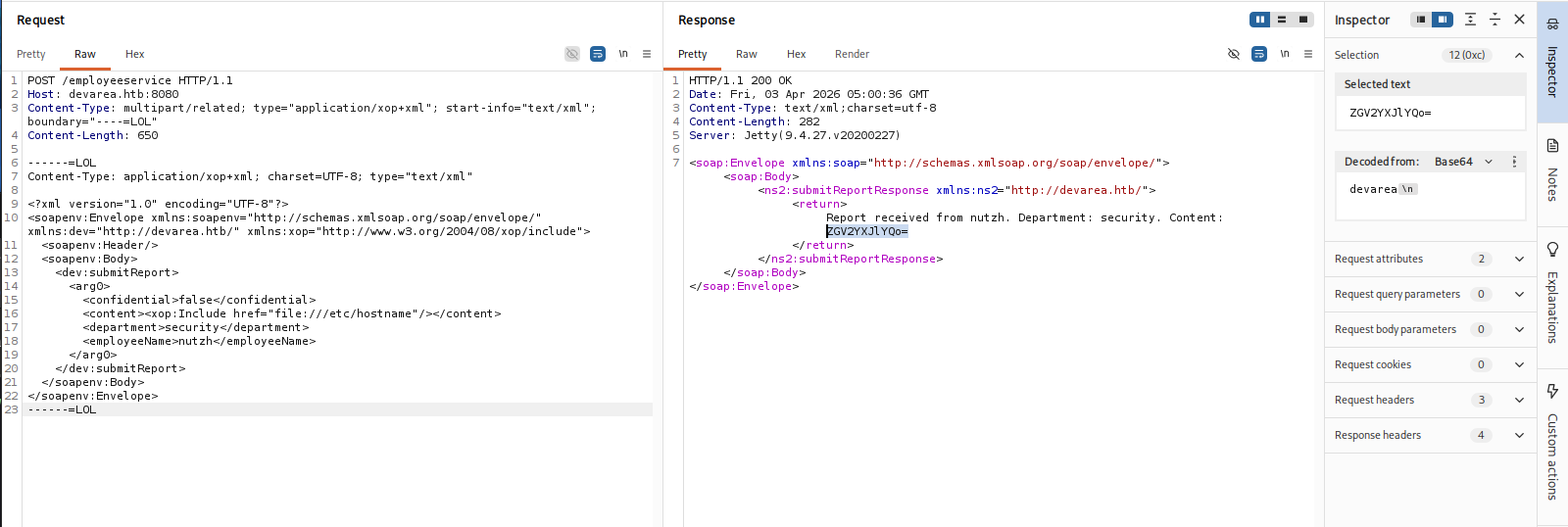
Task: Click the department security element line
Action: 196,327
